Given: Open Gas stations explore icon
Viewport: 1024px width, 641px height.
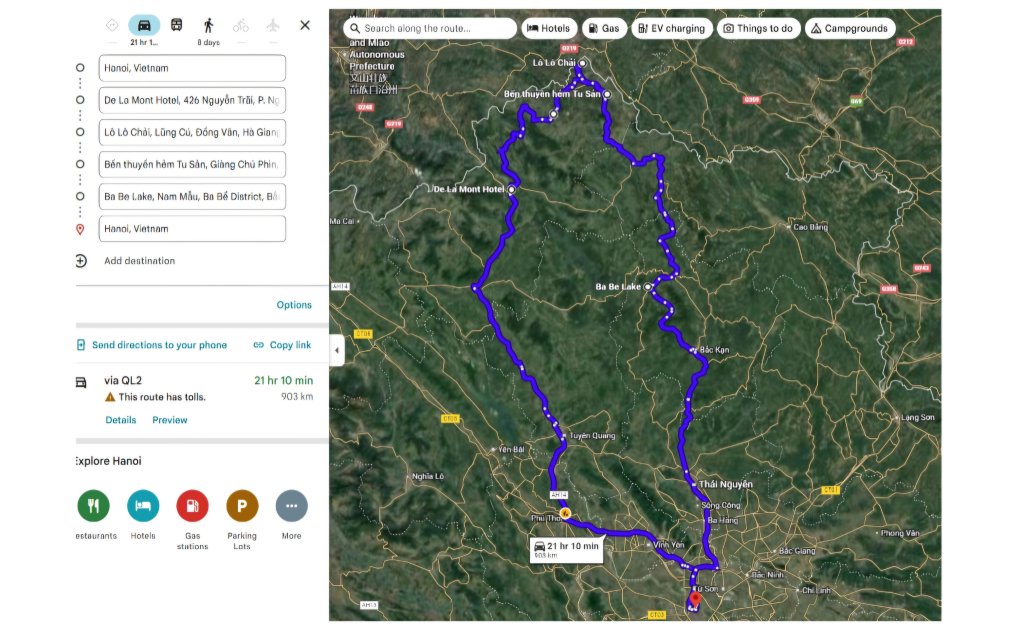Looking at the screenshot, I should (192, 506).
